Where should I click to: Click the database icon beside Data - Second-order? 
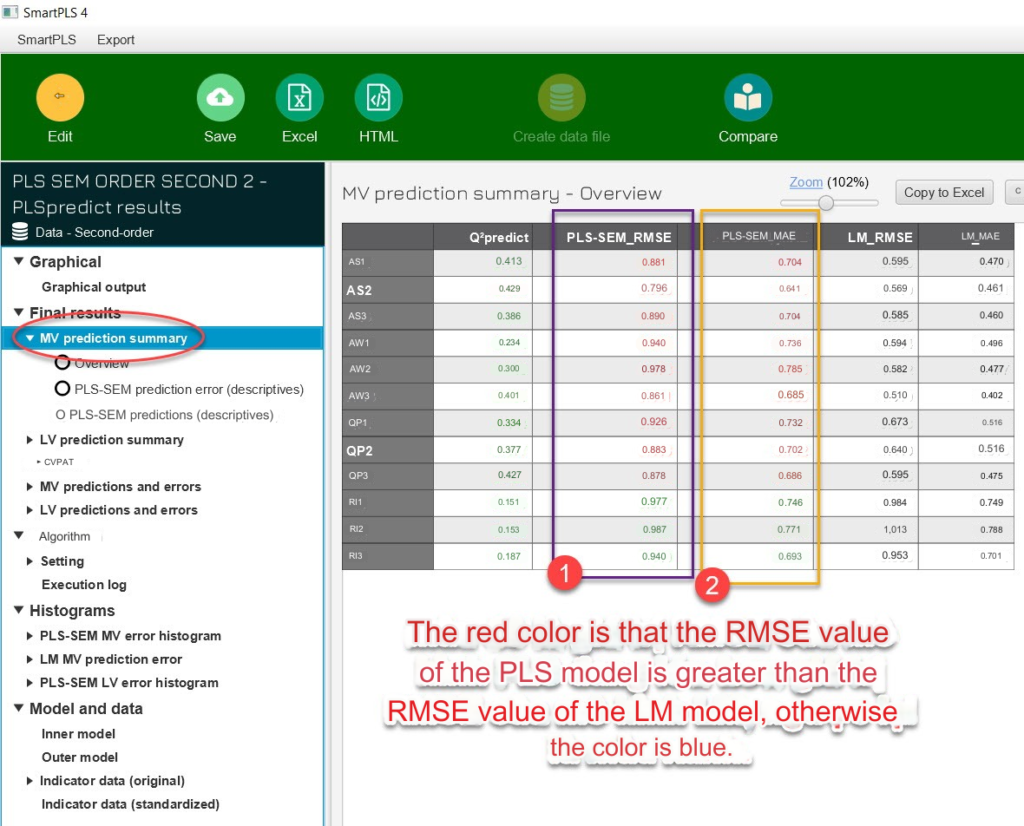click(20, 232)
